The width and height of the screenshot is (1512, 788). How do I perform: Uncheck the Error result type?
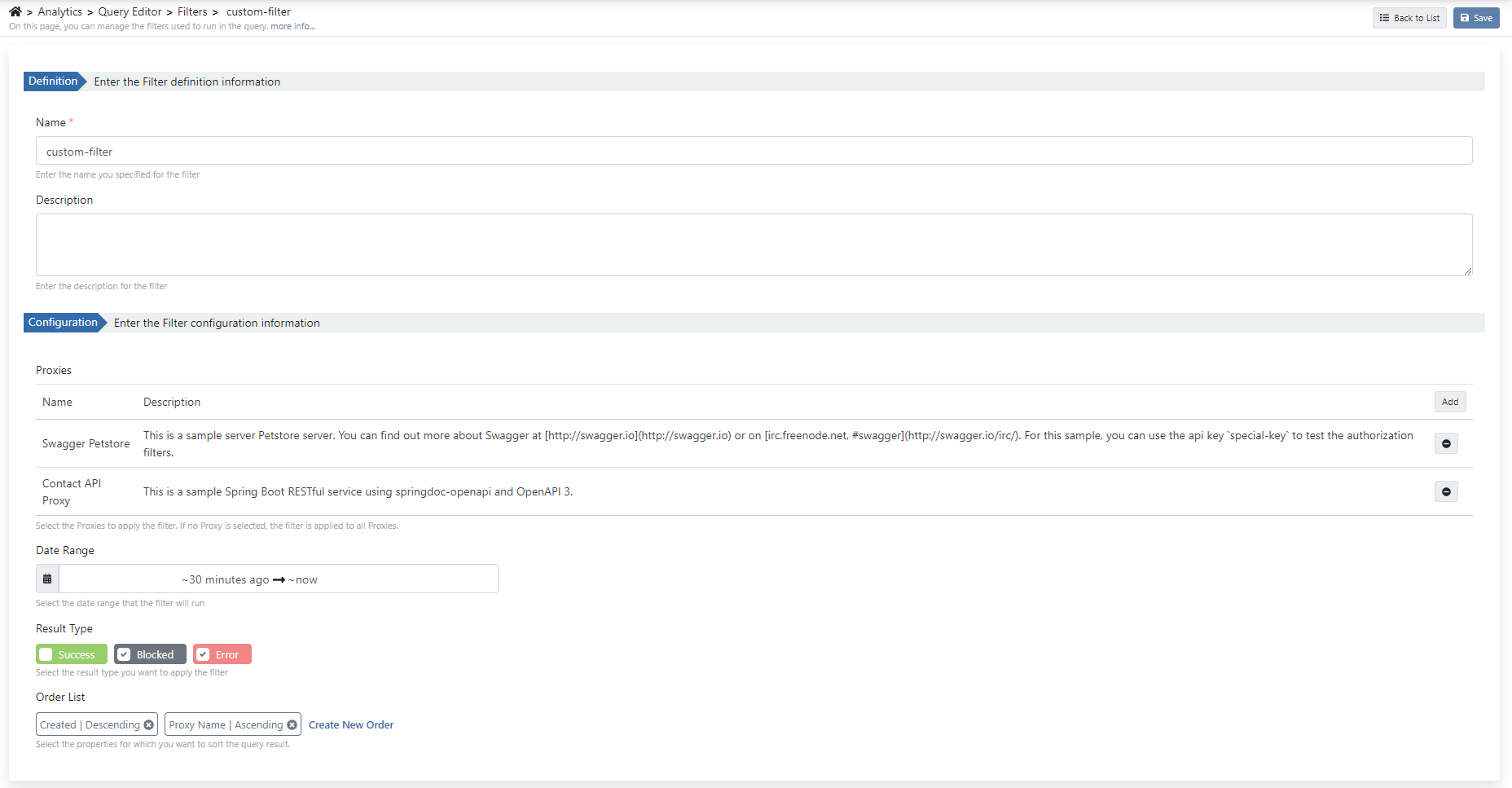(x=204, y=655)
